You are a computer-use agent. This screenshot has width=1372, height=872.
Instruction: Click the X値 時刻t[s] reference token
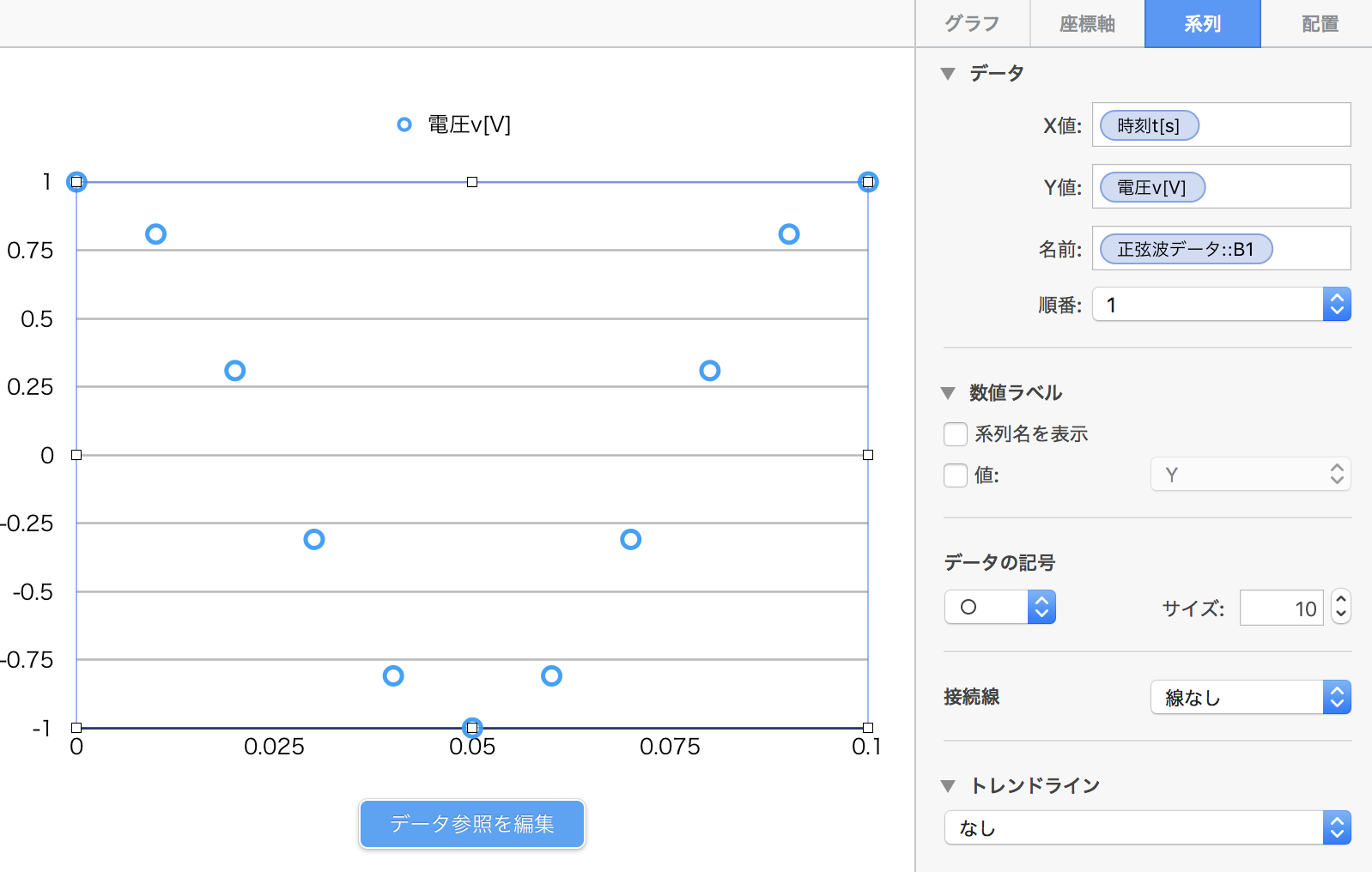[x=1149, y=126]
